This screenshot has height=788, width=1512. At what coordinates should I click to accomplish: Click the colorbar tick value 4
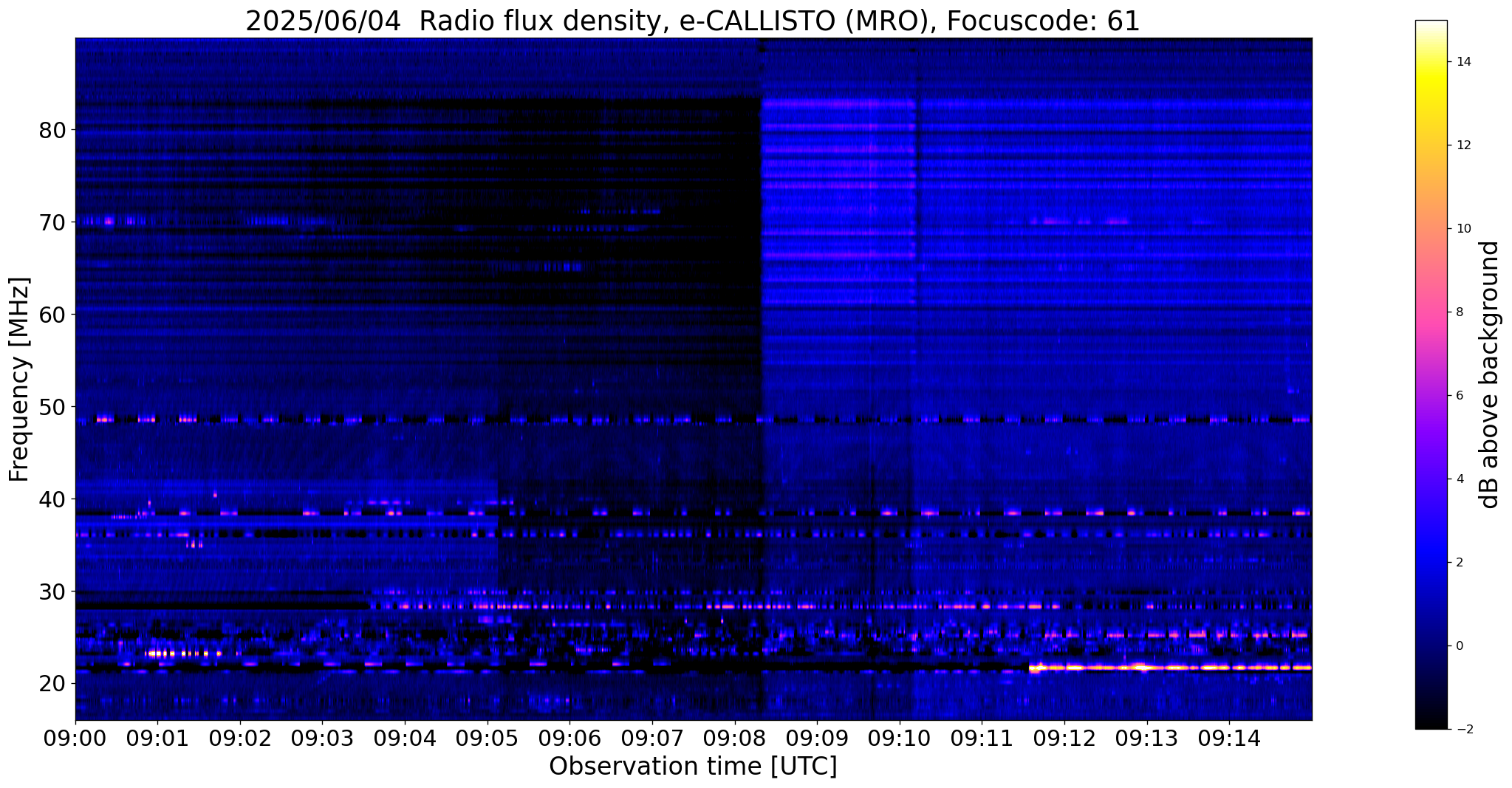(x=1459, y=479)
